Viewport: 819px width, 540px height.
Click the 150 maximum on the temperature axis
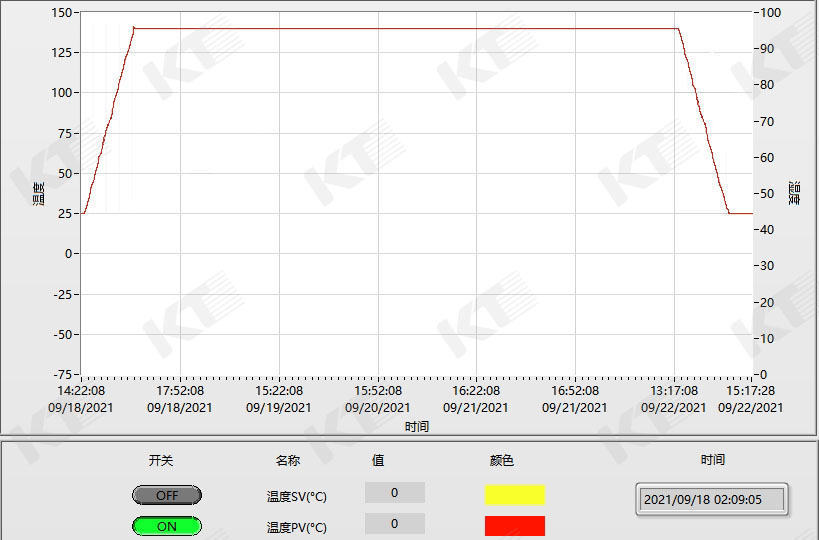click(62, 12)
